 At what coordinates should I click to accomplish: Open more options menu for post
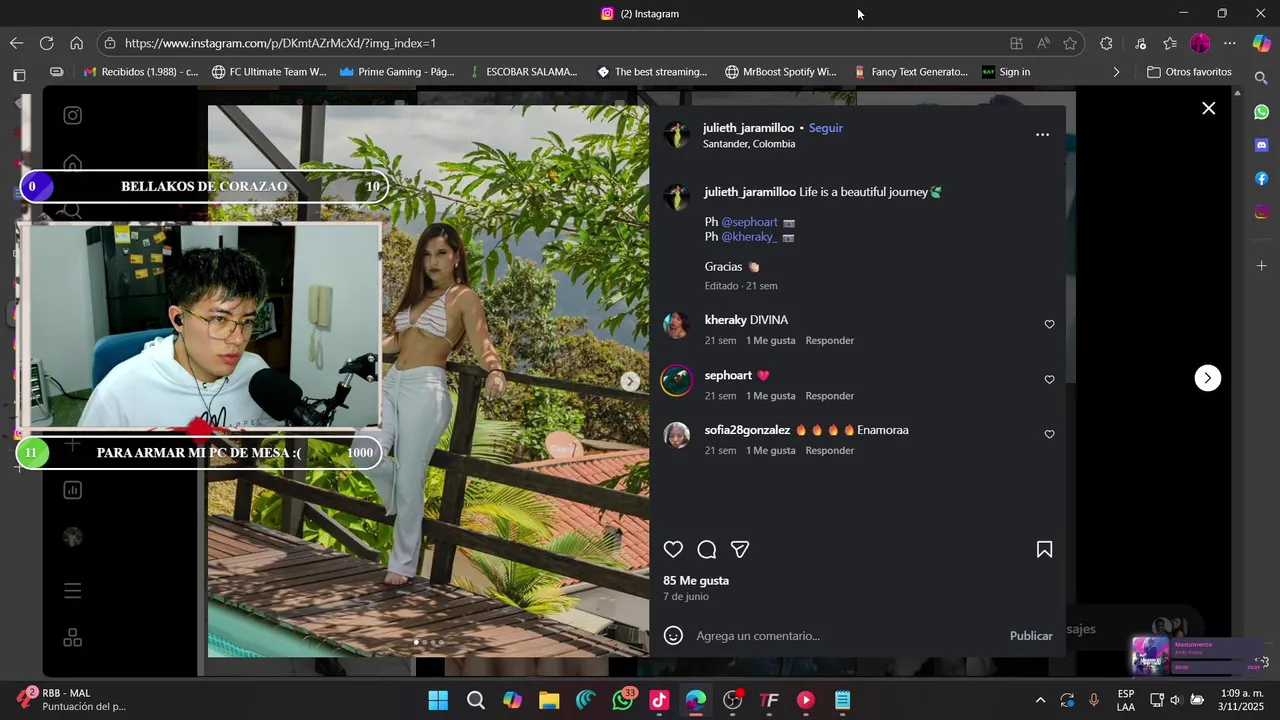pos(1042,135)
